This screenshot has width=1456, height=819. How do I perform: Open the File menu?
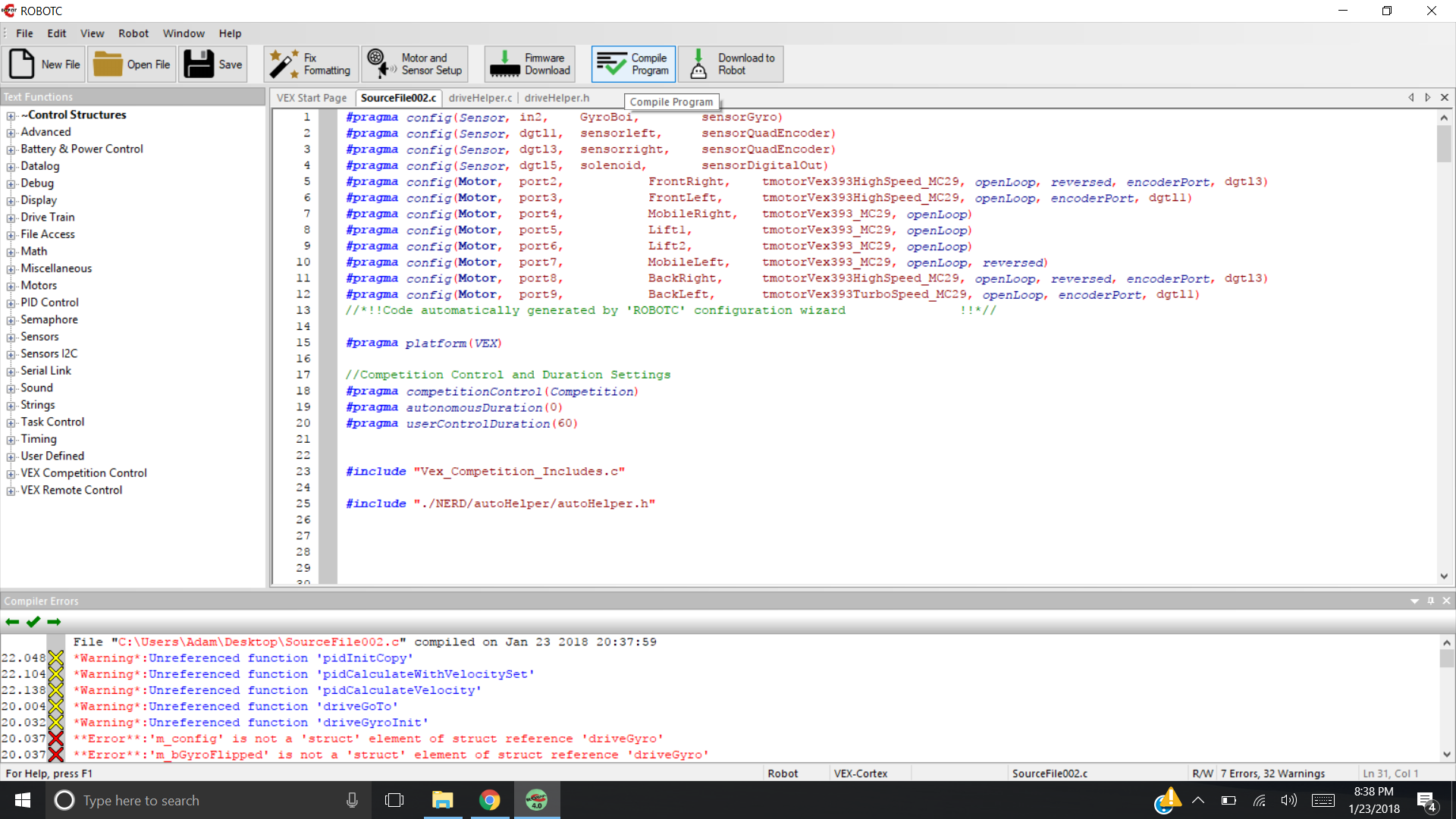tap(24, 33)
